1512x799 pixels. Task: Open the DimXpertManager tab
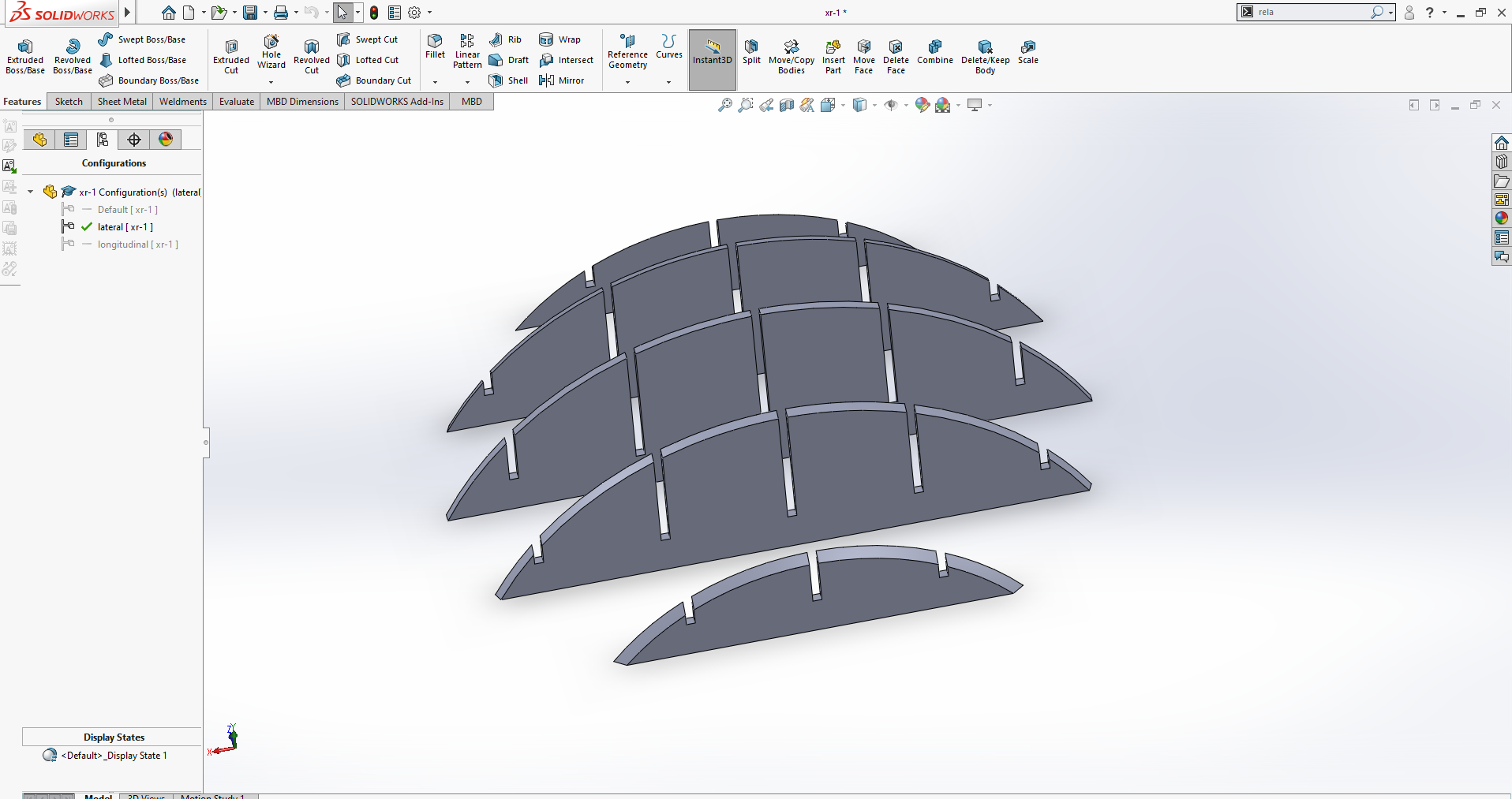[134, 140]
